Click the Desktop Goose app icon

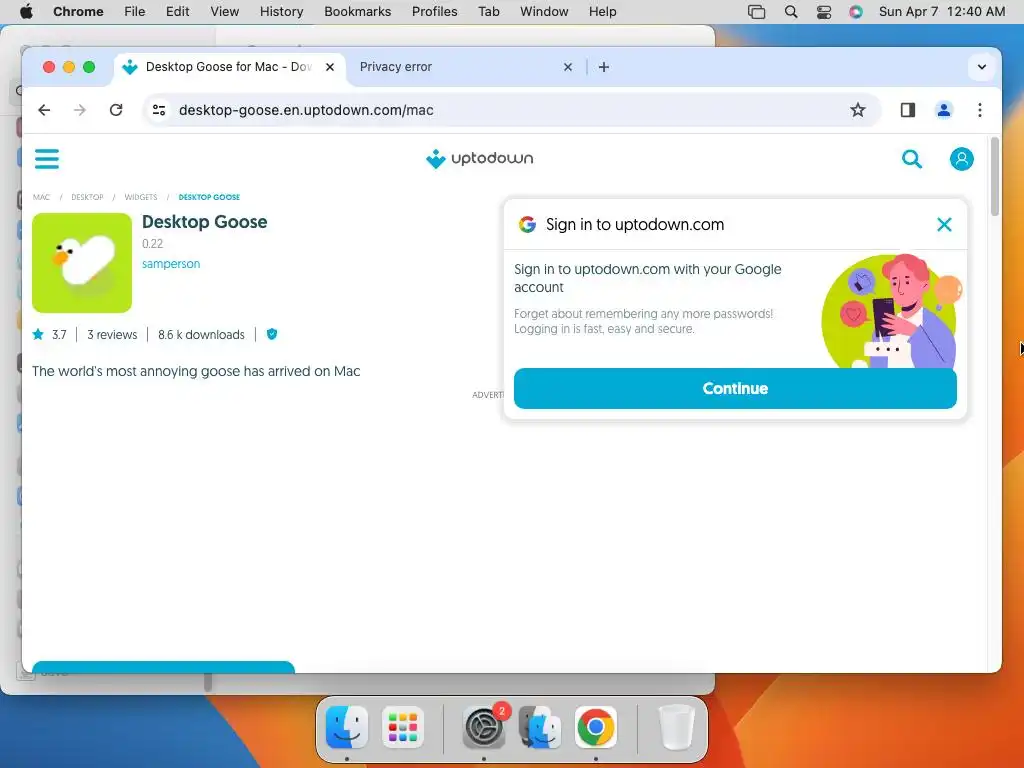[82, 263]
